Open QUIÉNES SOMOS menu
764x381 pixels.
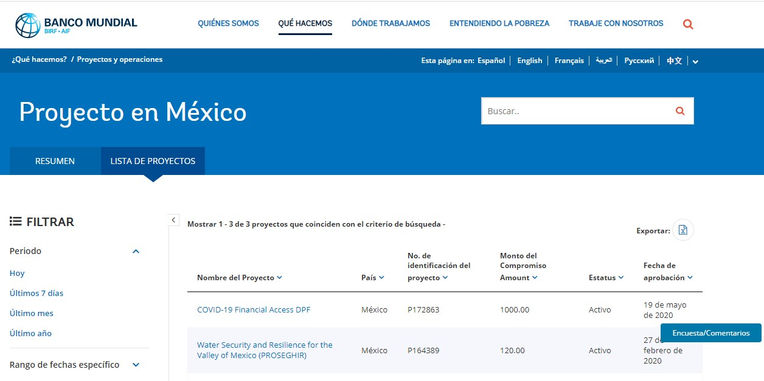[228, 23]
